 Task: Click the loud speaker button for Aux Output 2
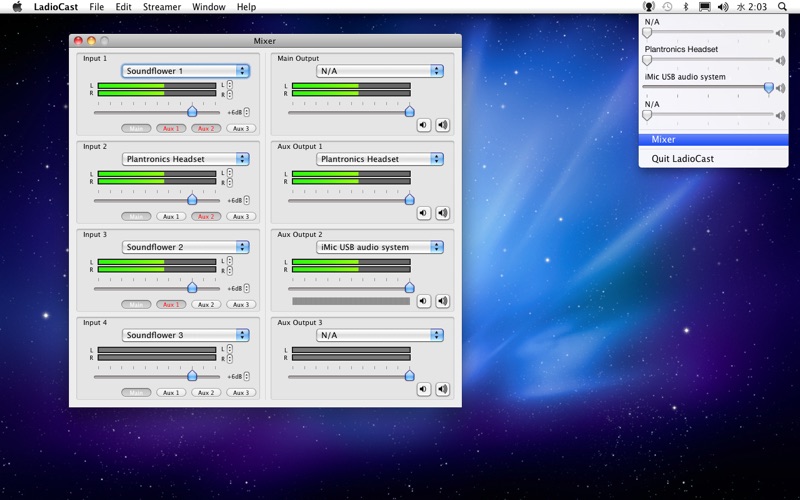click(x=443, y=301)
